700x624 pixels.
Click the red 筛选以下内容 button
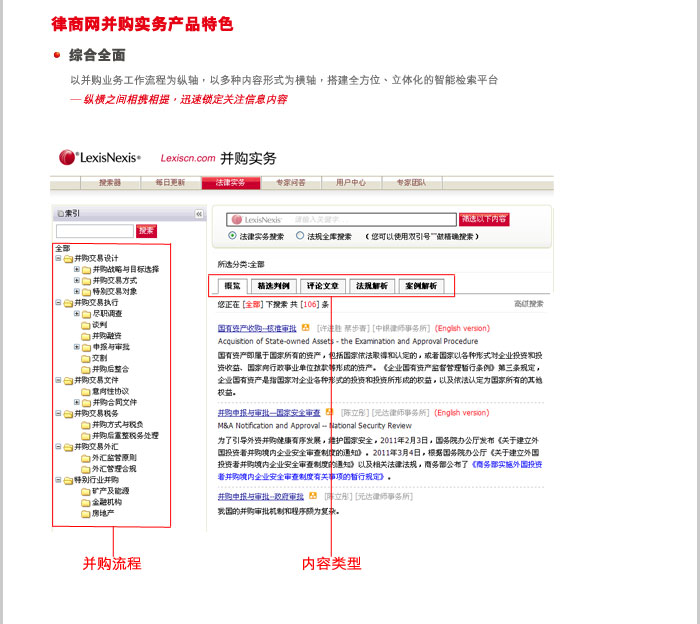[x=484, y=219]
